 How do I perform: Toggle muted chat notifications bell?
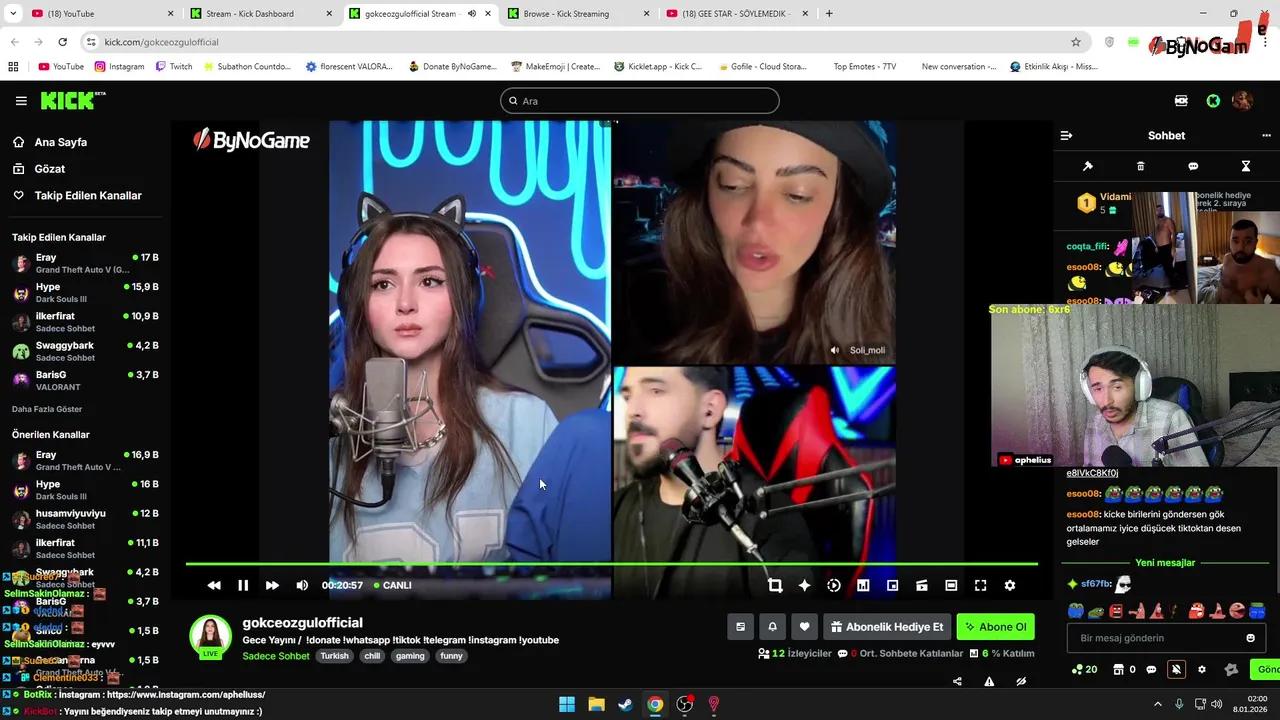pyautogui.click(x=1176, y=670)
